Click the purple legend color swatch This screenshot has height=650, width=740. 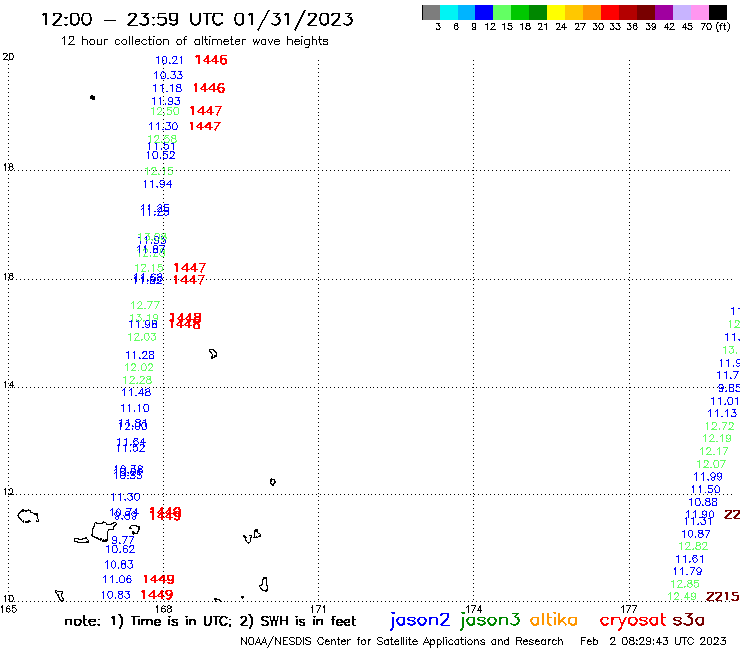(664, 12)
